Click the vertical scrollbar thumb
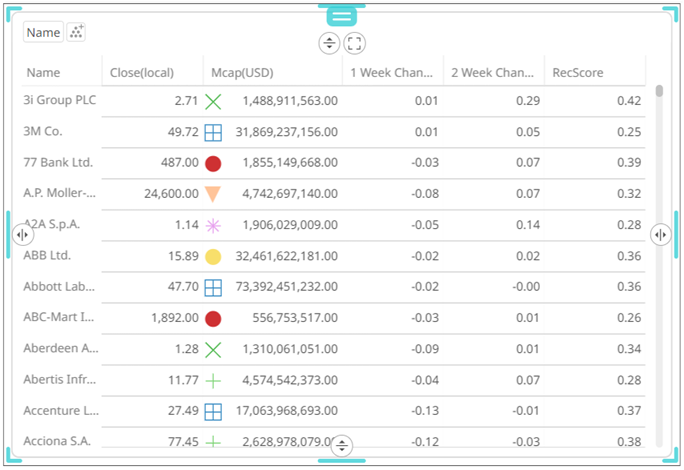The image size is (684, 470). 659,91
